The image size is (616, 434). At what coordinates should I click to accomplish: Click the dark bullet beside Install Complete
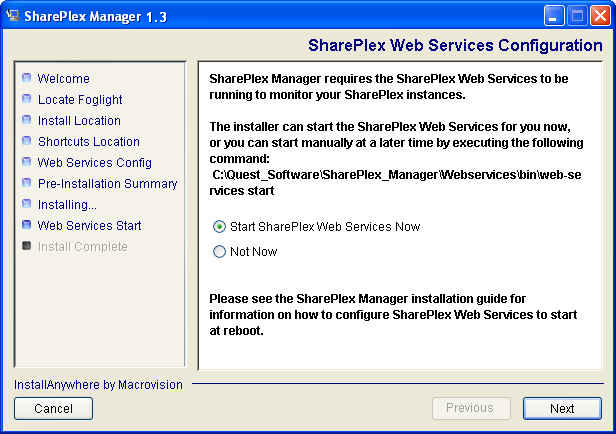coord(26,246)
